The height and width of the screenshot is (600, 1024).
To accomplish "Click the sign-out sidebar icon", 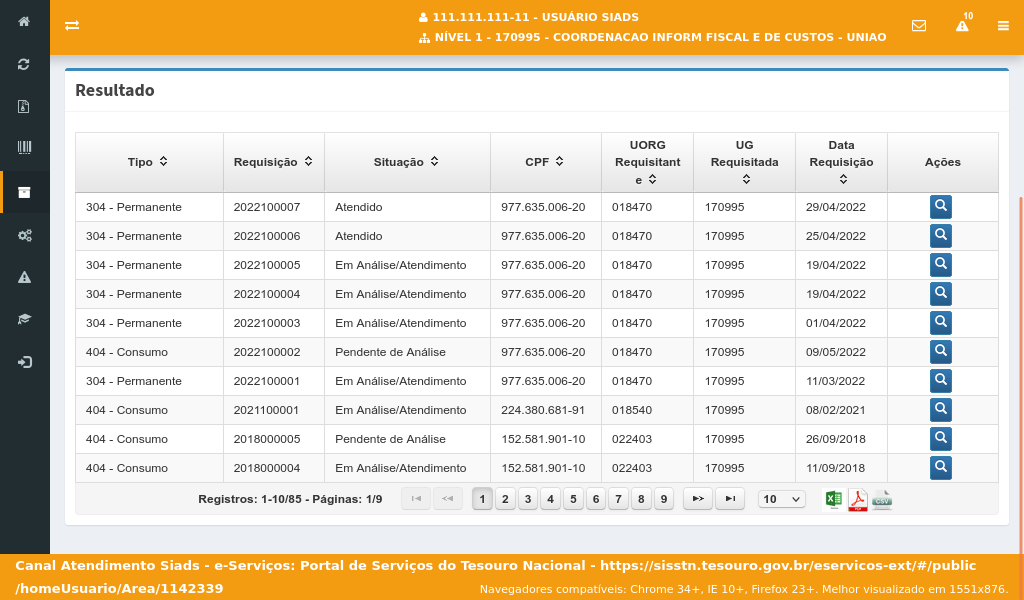I will (x=24, y=362).
